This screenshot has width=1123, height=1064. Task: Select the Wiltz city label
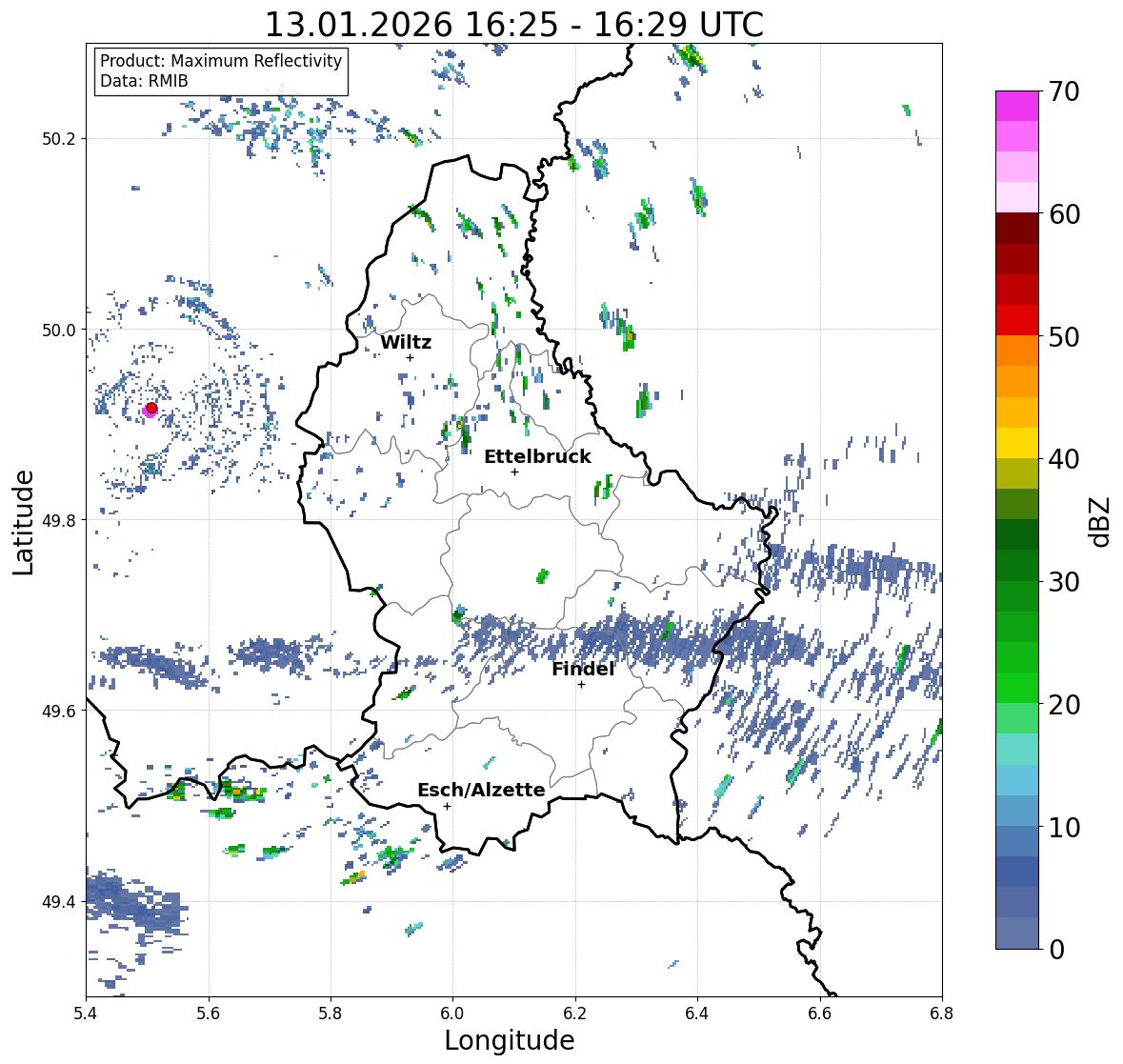[406, 342]
